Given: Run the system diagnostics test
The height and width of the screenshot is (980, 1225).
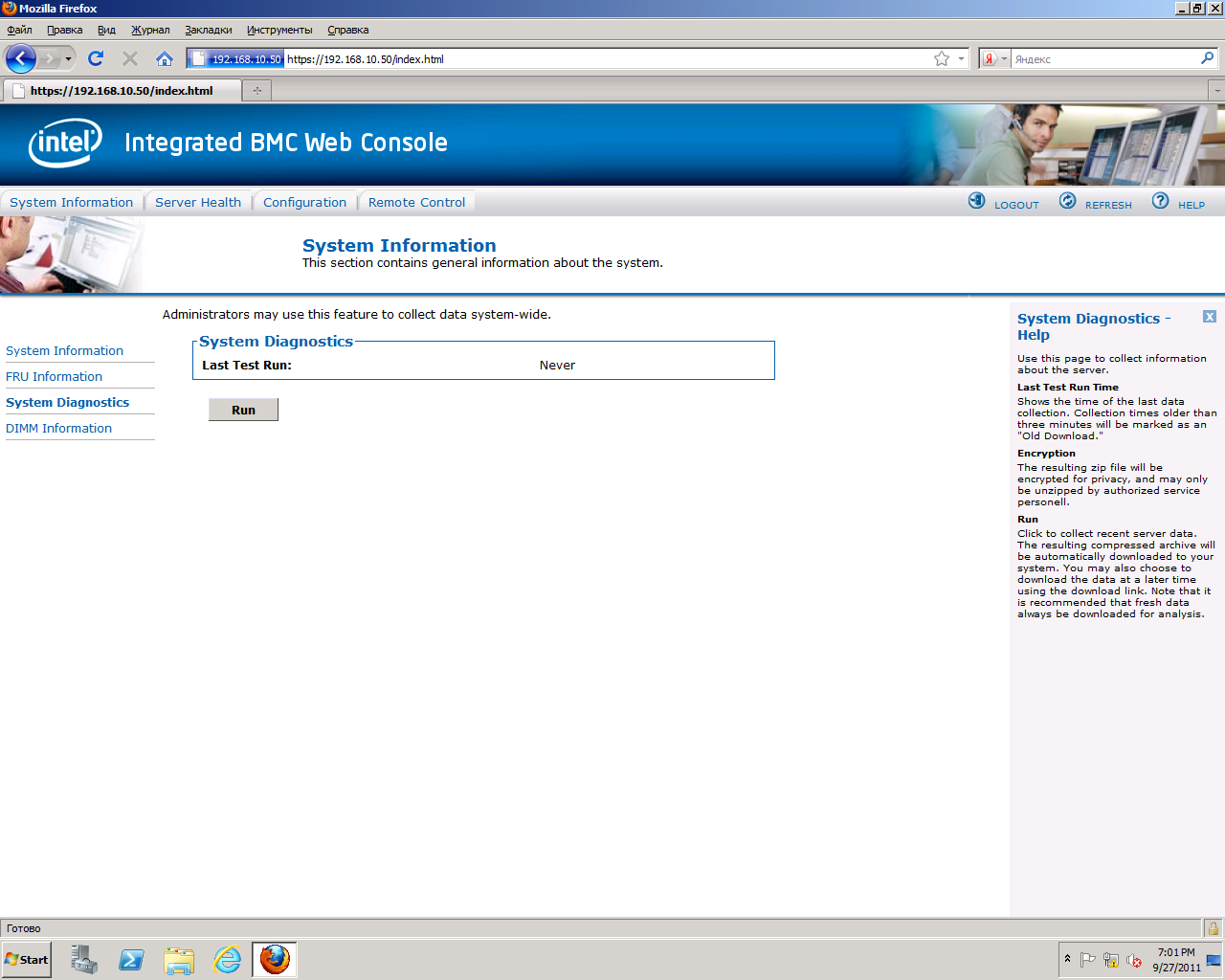Looking at the screenshot, I should (x=243, y=410).
